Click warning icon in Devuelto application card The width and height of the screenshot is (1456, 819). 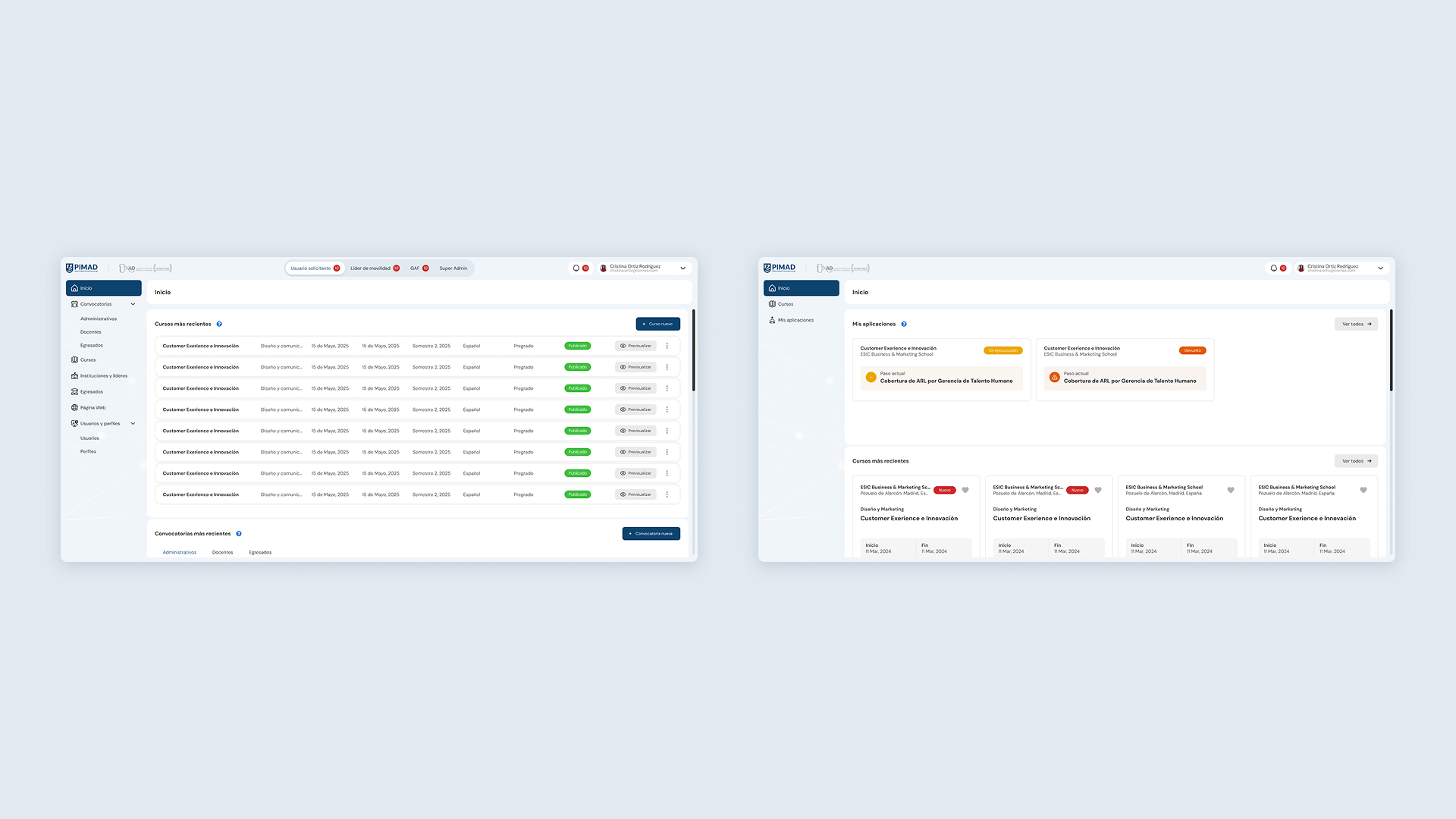[x=1054, y=378]
